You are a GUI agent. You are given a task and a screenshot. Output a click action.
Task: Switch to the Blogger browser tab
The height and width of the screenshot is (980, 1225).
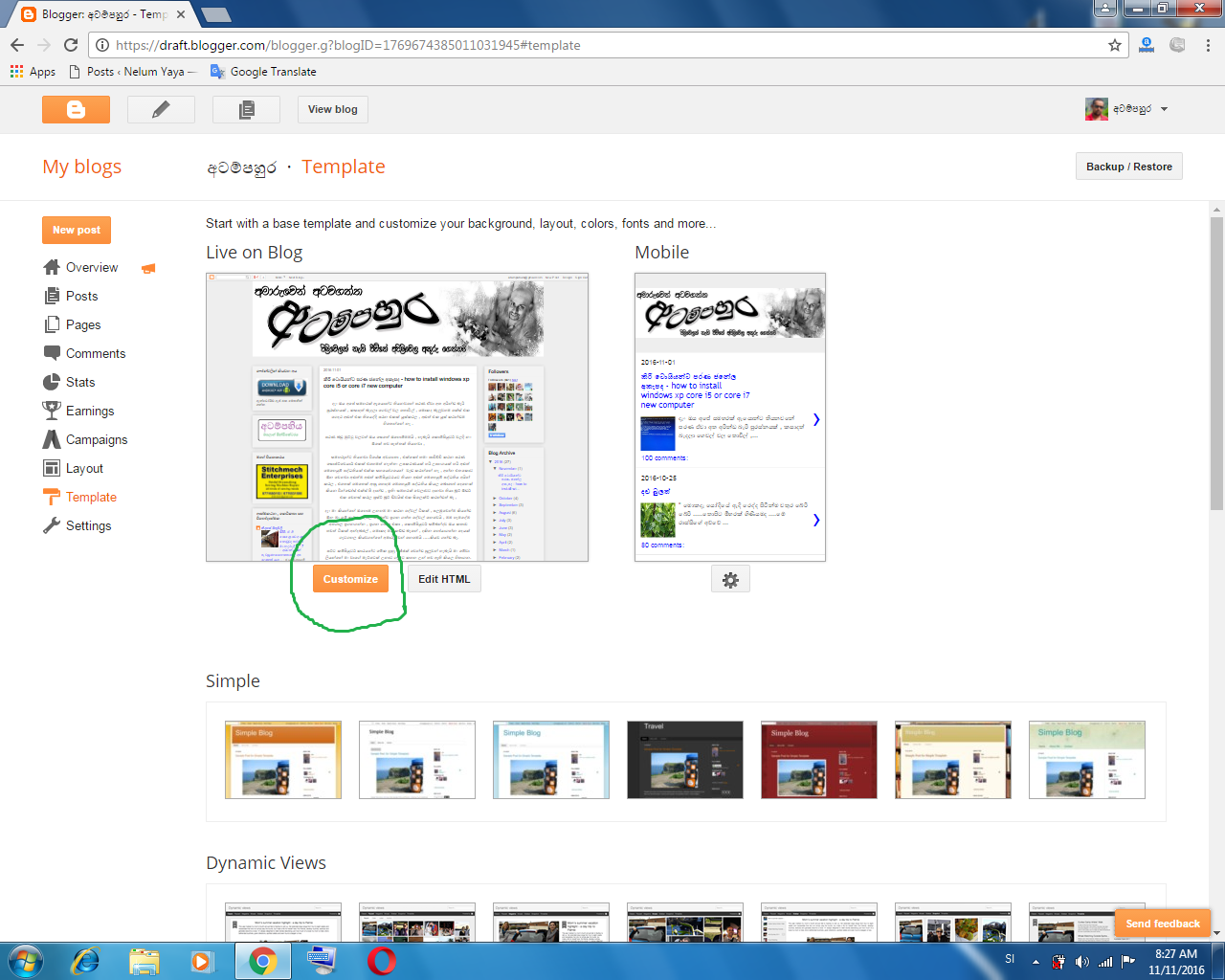pyautogui.click(x=96, y=13)
